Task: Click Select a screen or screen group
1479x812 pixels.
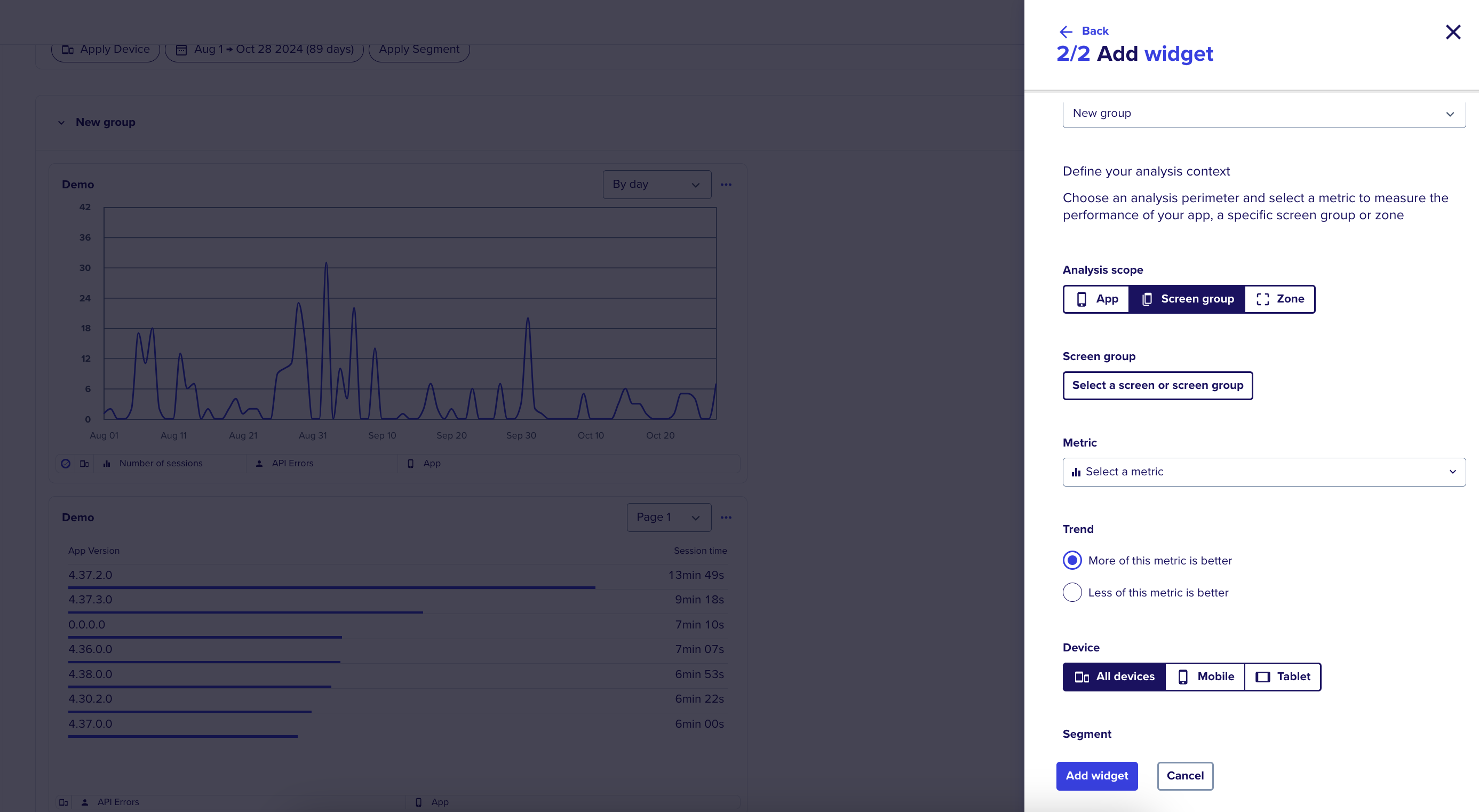Action: (x=1157, y=385)
